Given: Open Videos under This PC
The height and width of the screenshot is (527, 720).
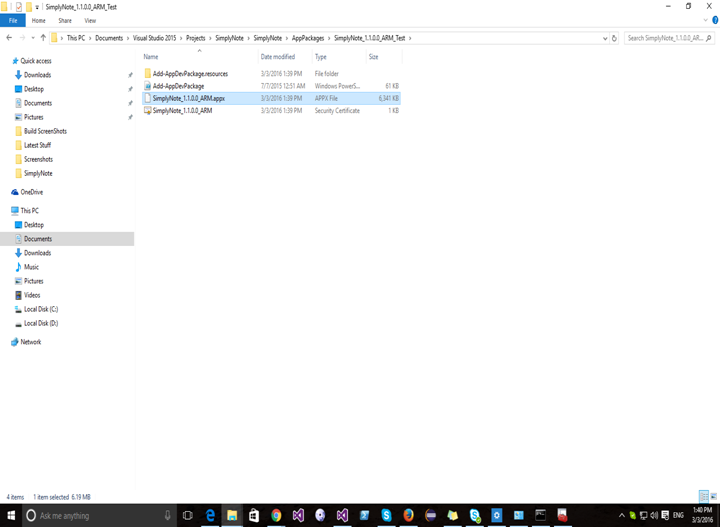Looking at the screenshot, I should coord(28,295).
